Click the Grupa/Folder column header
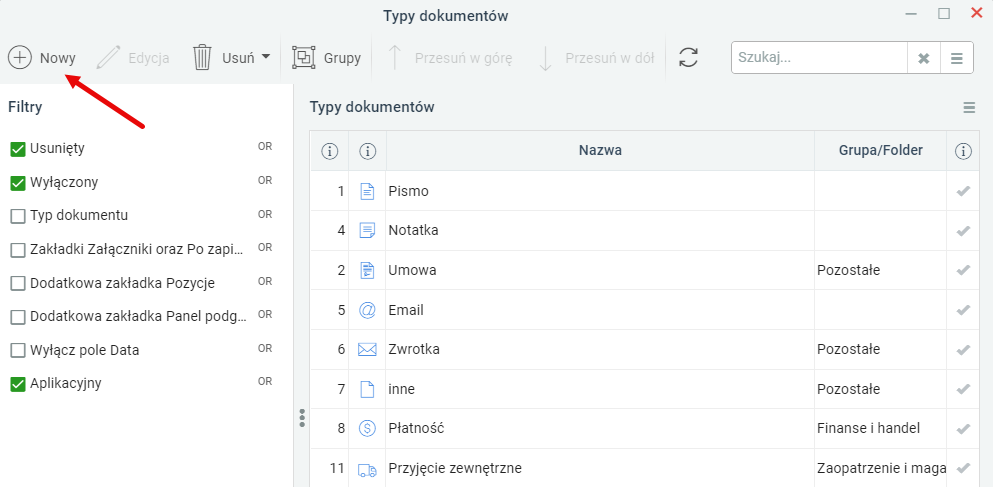This screenshot has height=487, width=993. (x=880, y=151)
